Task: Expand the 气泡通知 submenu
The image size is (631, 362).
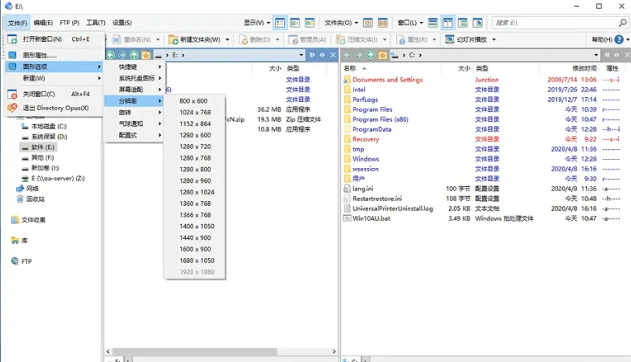Action: tap(134, 123)
